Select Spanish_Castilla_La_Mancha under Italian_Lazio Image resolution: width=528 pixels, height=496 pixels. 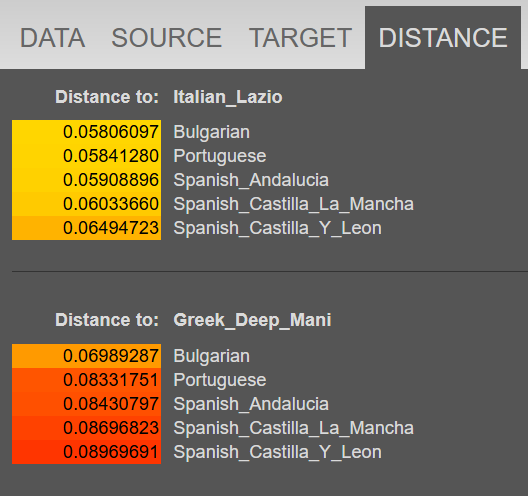point(293,204)
